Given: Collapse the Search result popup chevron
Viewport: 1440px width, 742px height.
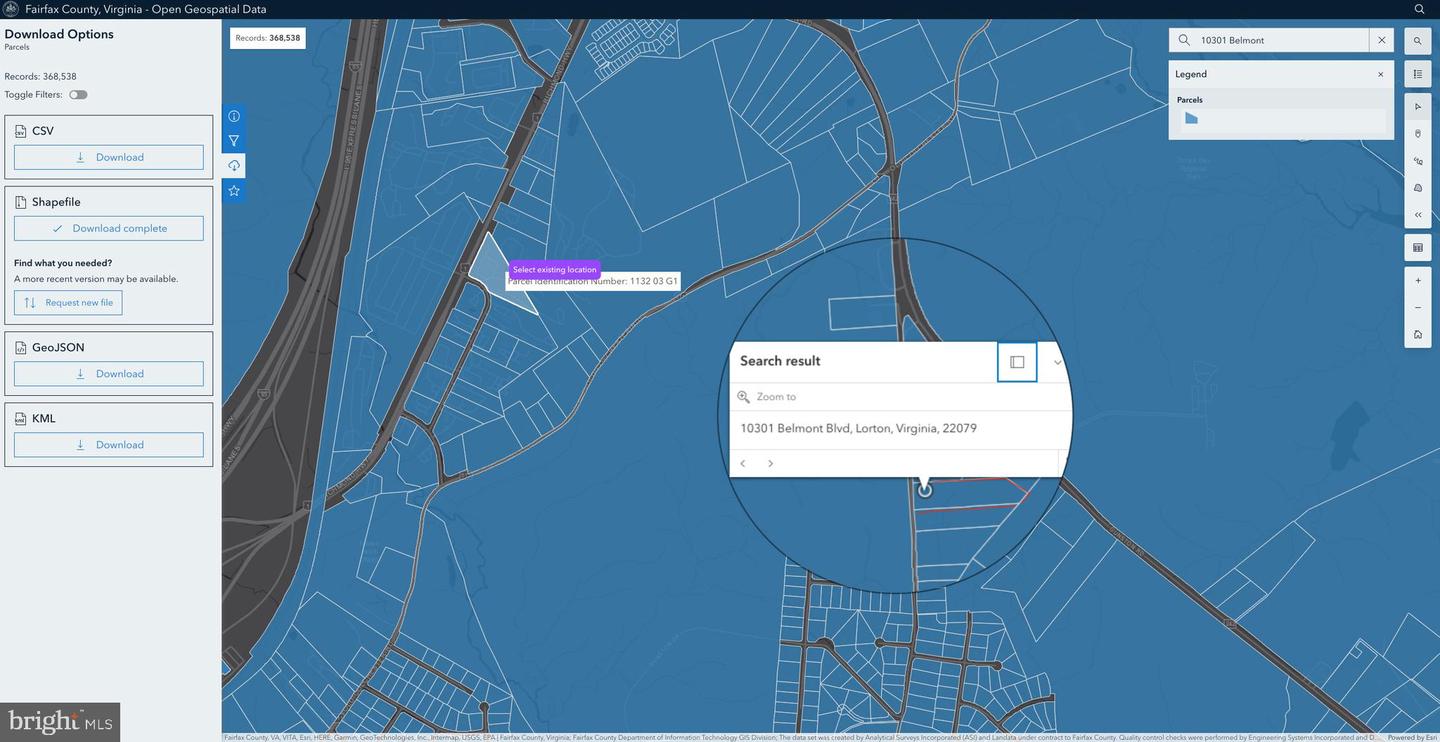Looking at the screenshot, I should [1057, 362].
